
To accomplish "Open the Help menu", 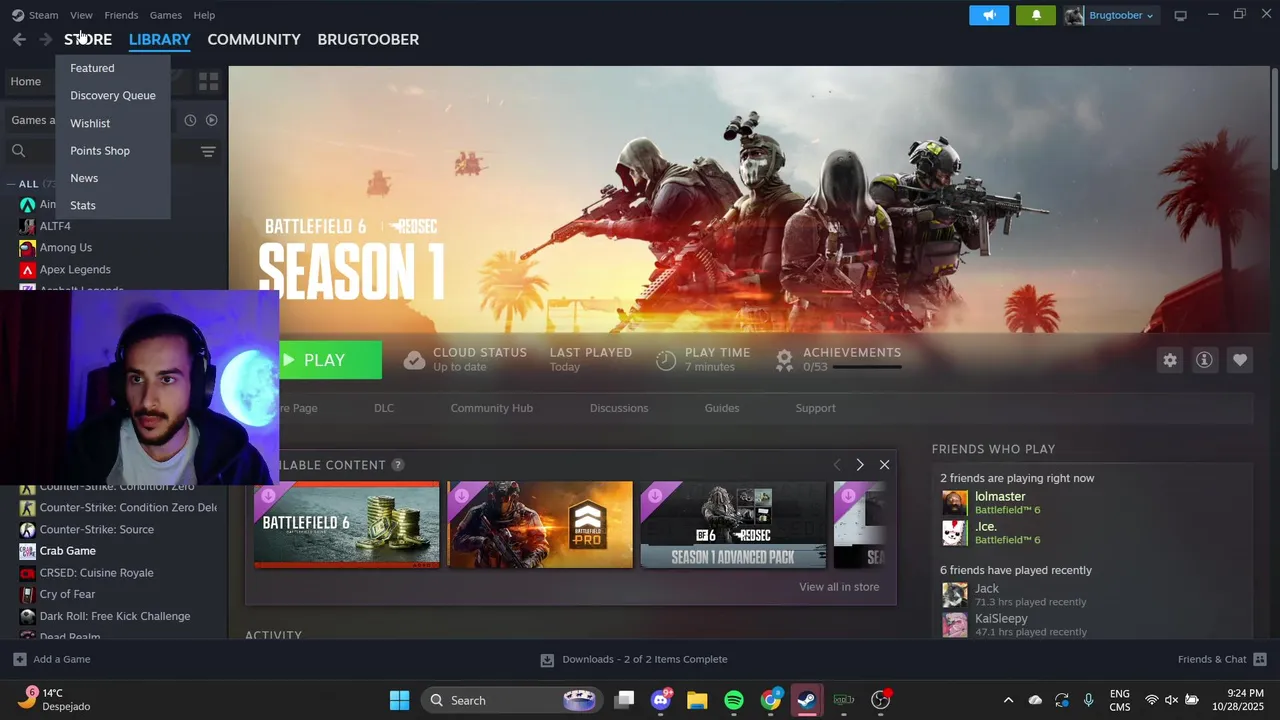I will point(204,15).
